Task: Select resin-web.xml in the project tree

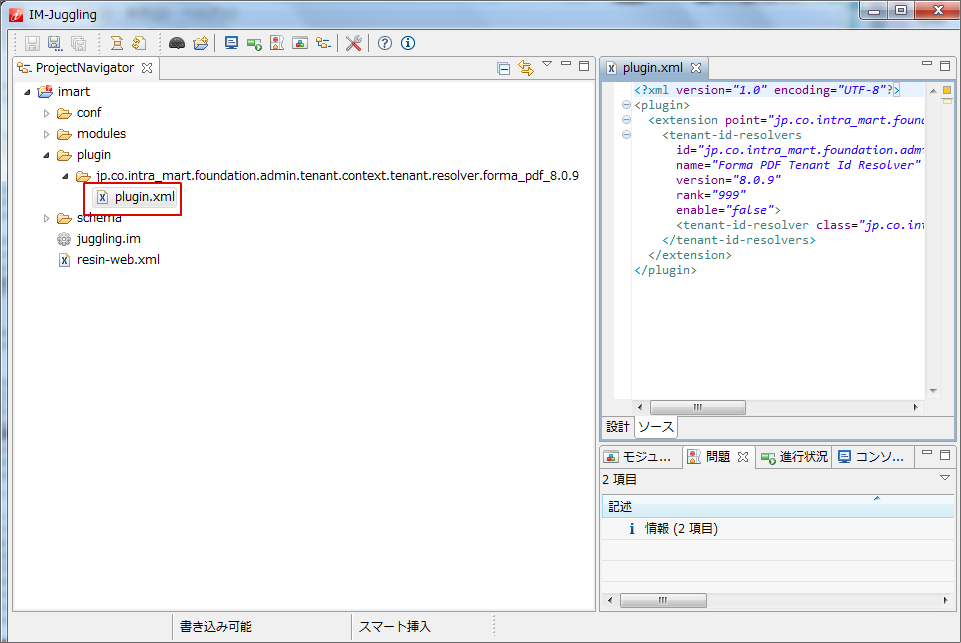Action: coord(117,260)
